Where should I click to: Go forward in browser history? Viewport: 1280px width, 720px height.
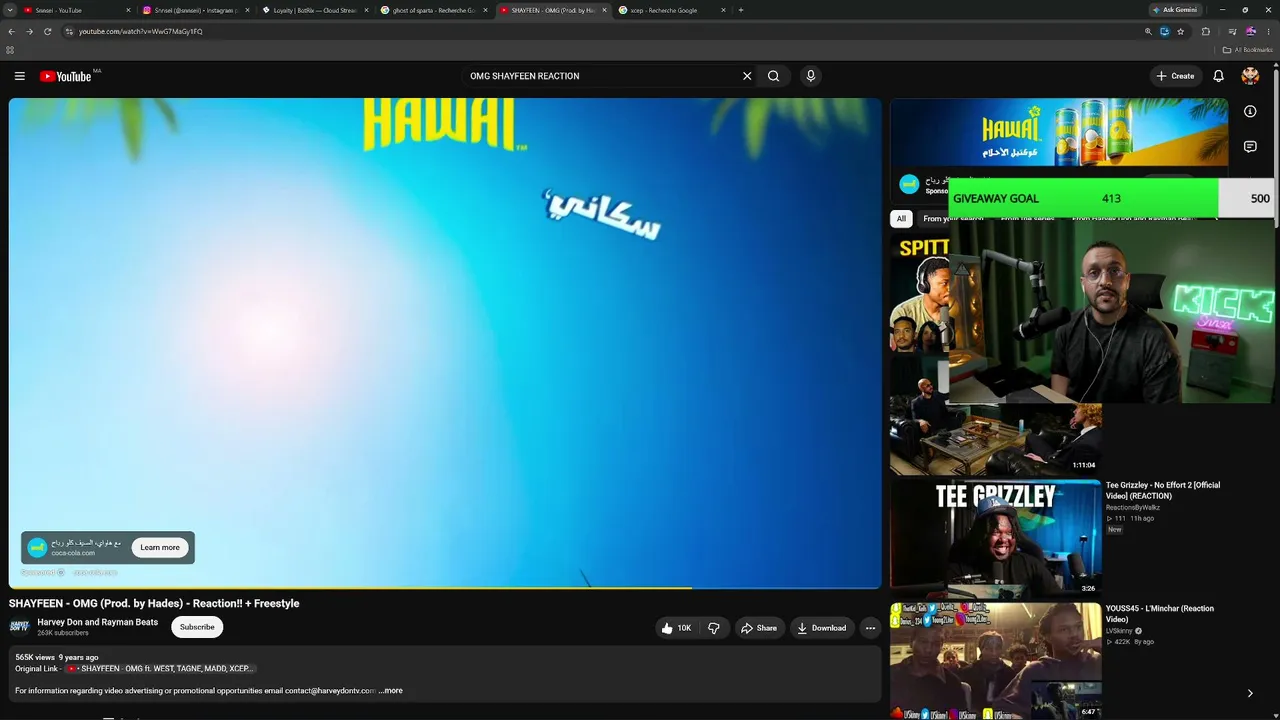(29, 31)
